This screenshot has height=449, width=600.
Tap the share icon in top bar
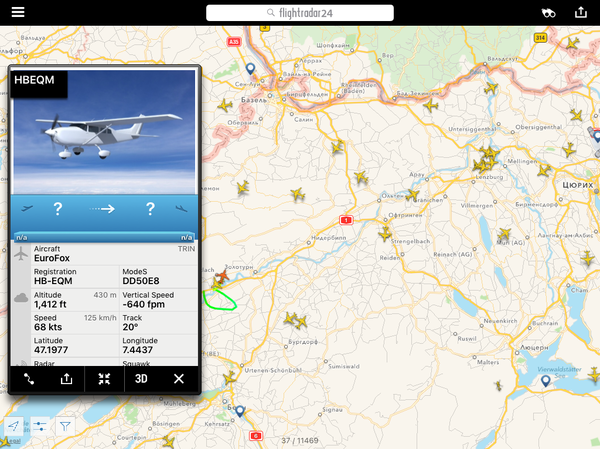point(580,12)
